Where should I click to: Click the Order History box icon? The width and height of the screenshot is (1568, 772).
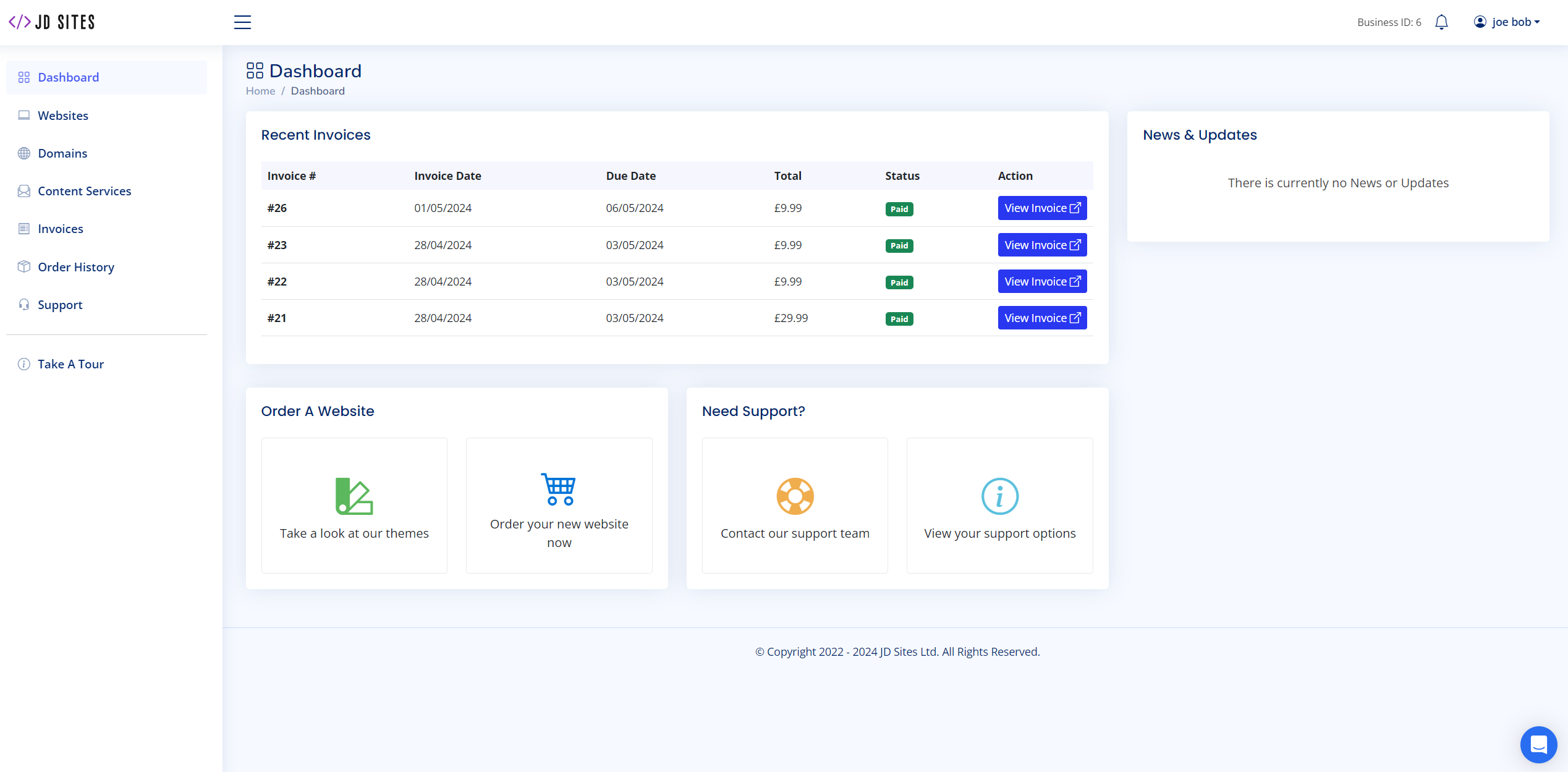24,266
